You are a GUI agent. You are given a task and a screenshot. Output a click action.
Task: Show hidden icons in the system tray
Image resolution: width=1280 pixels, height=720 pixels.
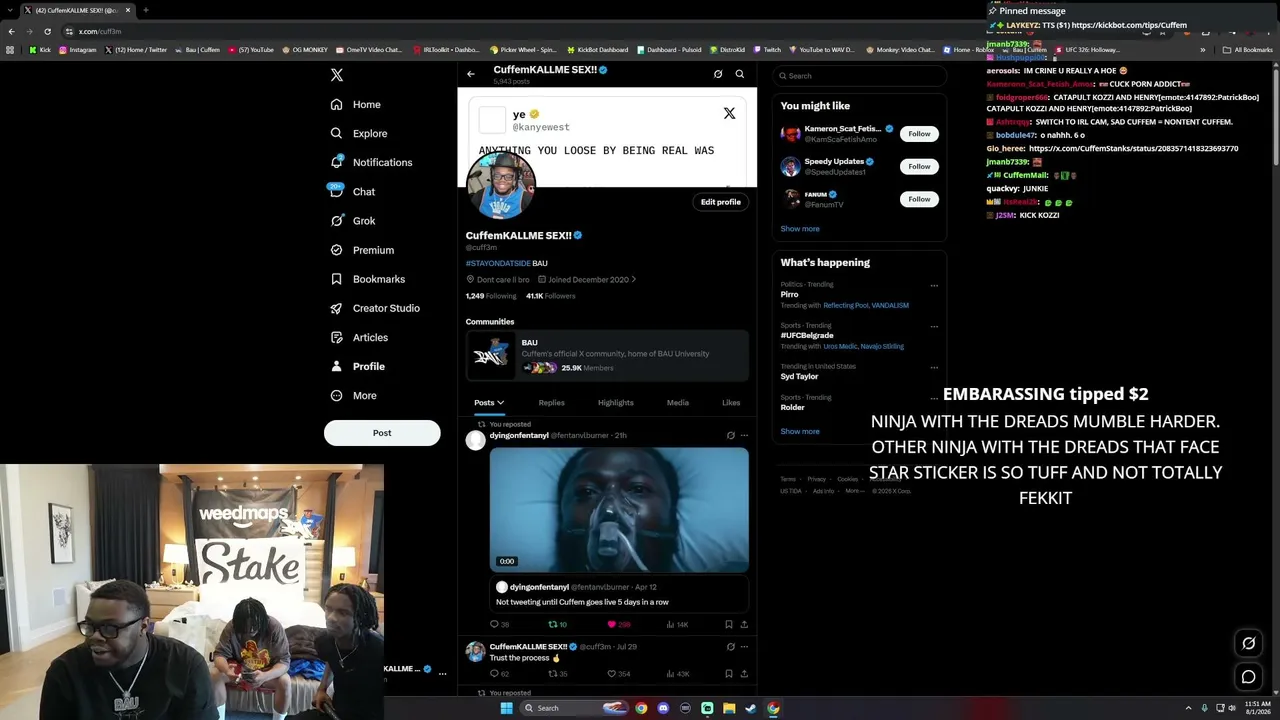click(x=1188, y=708)
